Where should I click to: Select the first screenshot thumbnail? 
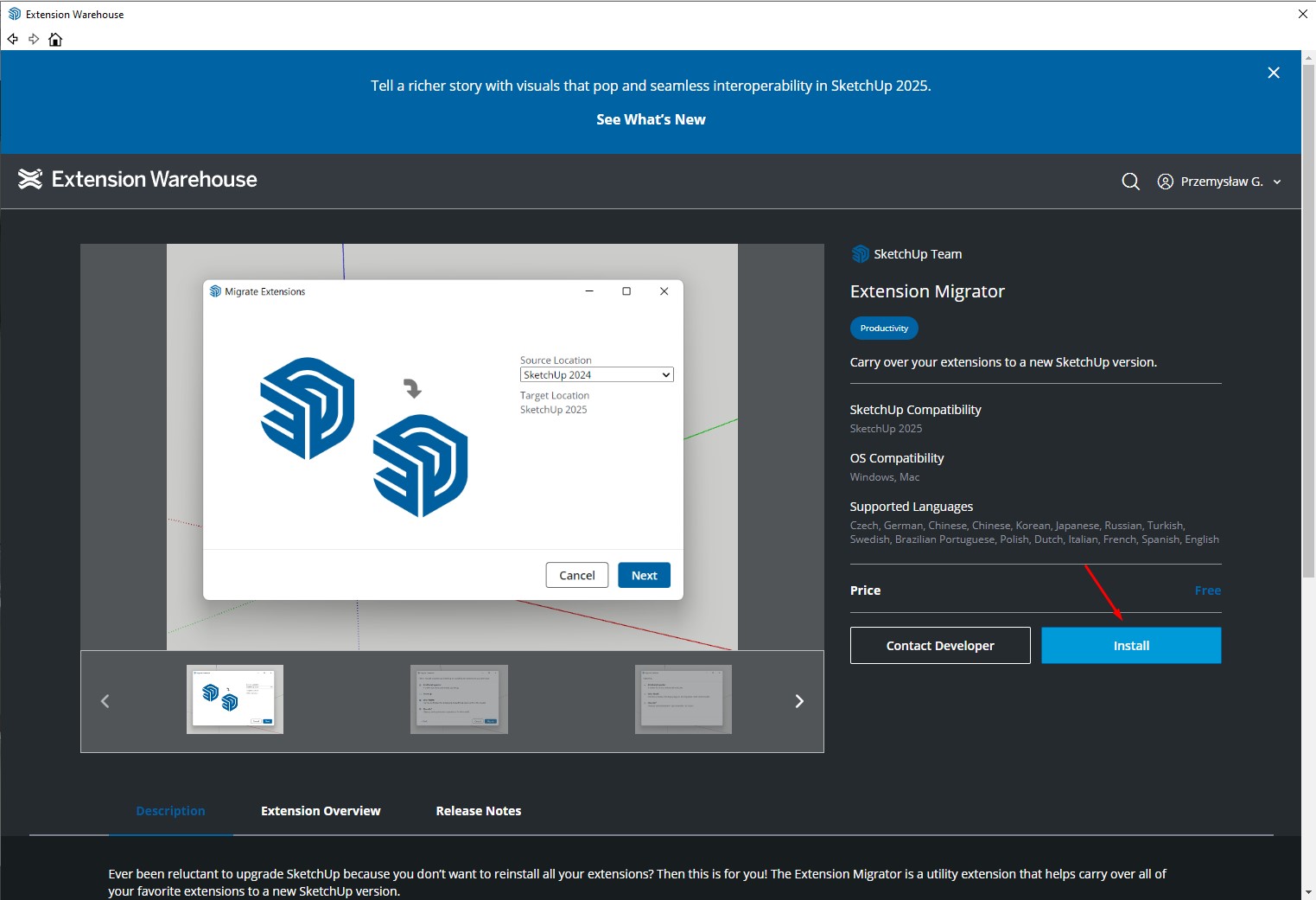tap(235, 699)
